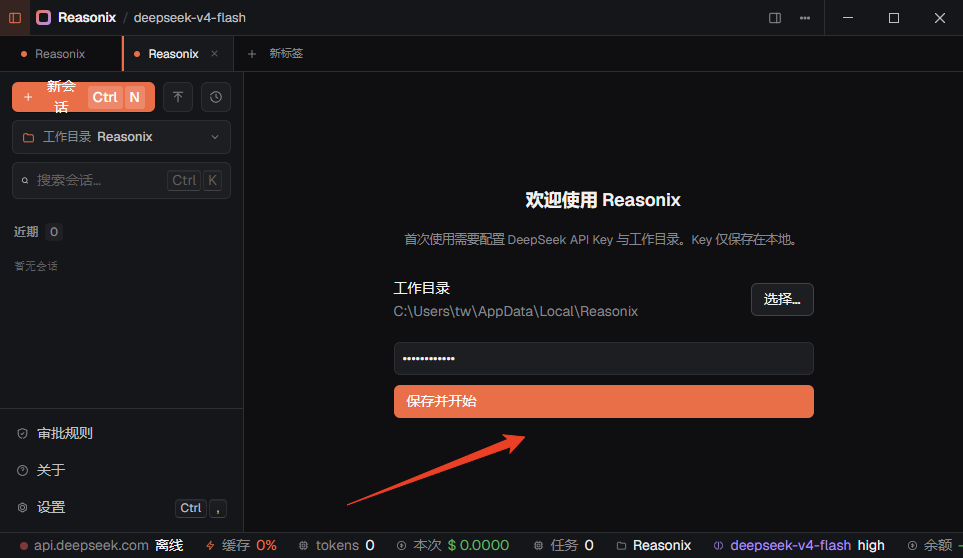963x558 pixels.
Task: Expand the 工作目录 Reasonix dropdown
Action: 122,137
